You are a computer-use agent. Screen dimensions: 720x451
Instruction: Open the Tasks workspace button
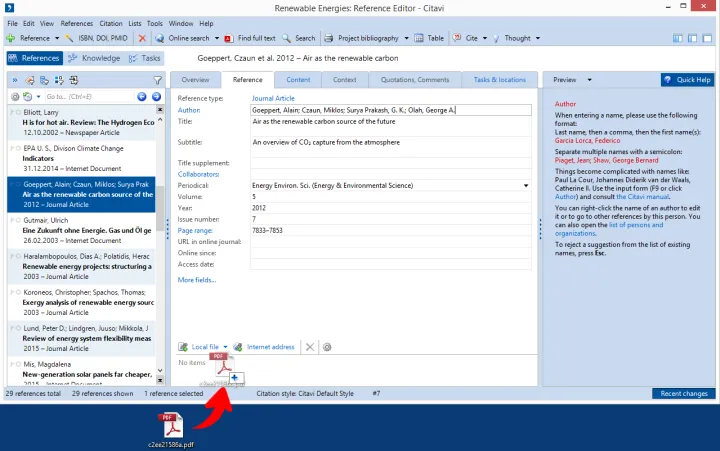(145, 58)
